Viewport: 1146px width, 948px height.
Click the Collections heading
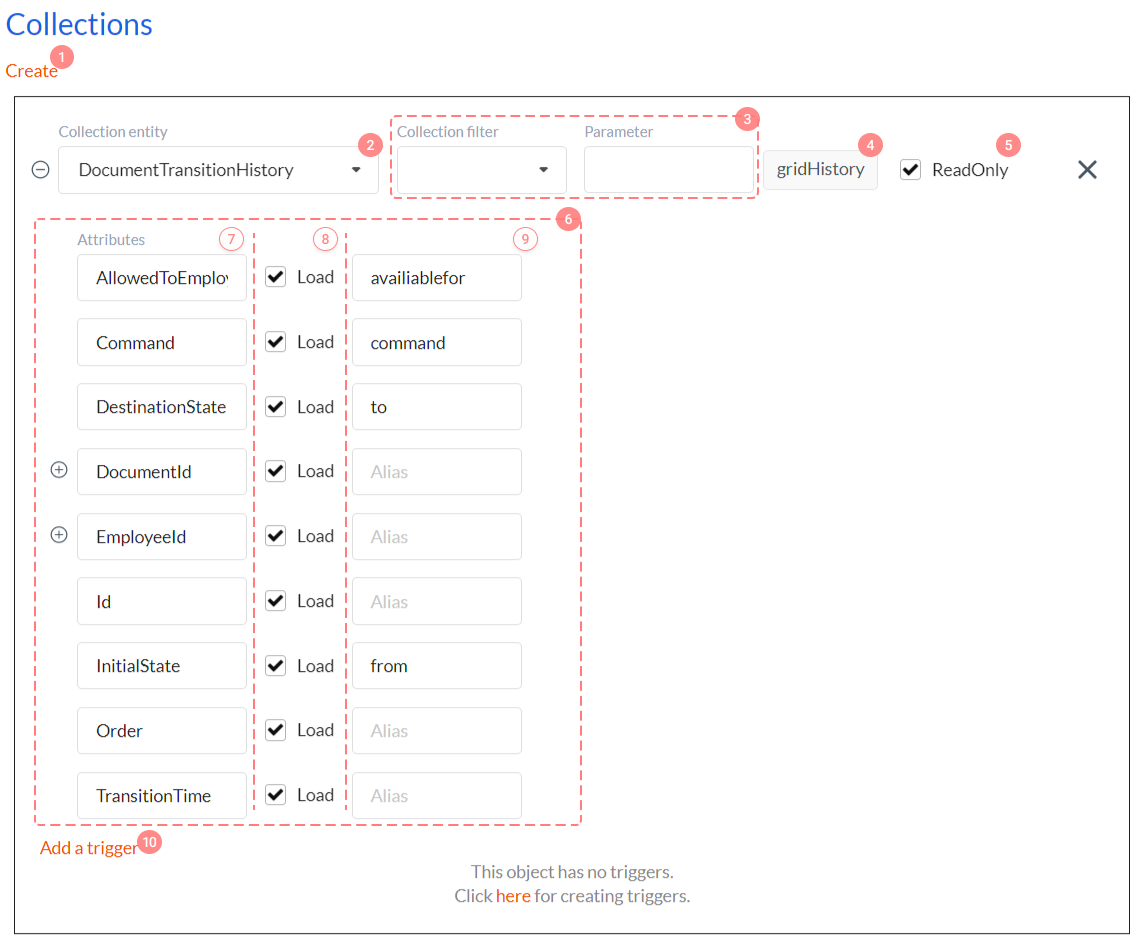click(x=79, y=25)
